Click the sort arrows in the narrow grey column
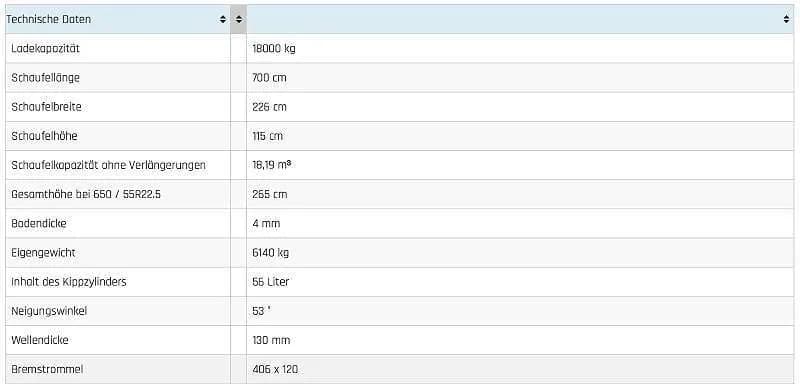Screen dimensions: 800x387 [x=238, y=19]
